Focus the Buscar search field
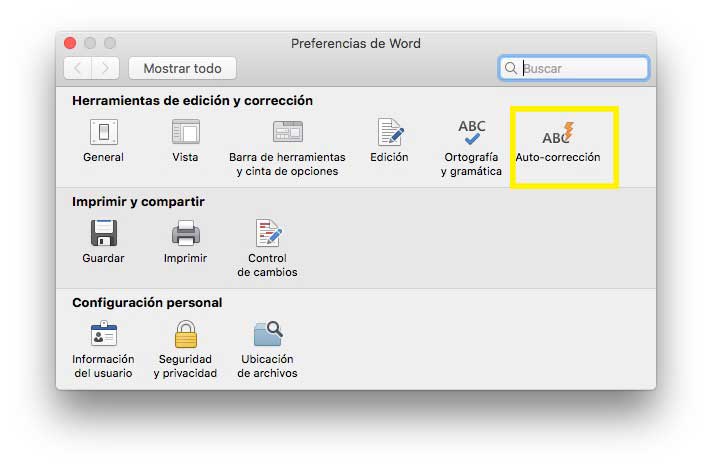 click(574, 69)
